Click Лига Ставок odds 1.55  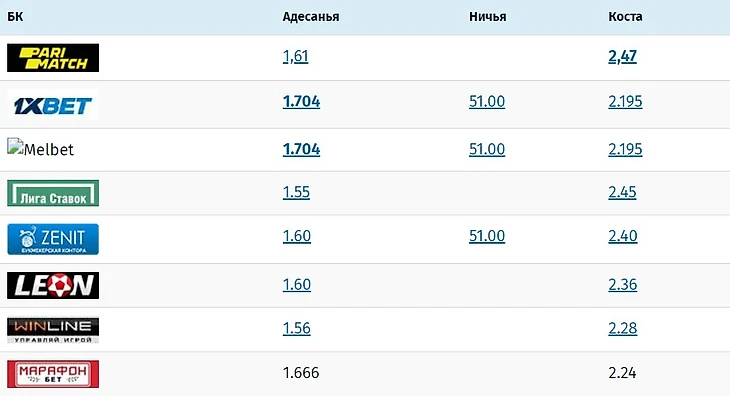coord(296,192)
